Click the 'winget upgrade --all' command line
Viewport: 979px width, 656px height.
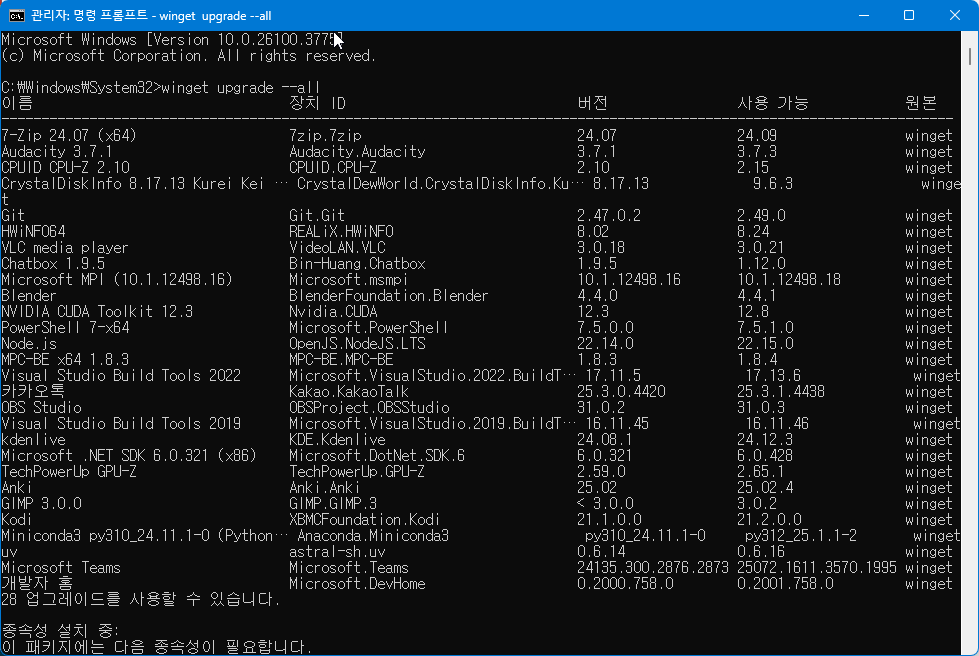(240, 87)
